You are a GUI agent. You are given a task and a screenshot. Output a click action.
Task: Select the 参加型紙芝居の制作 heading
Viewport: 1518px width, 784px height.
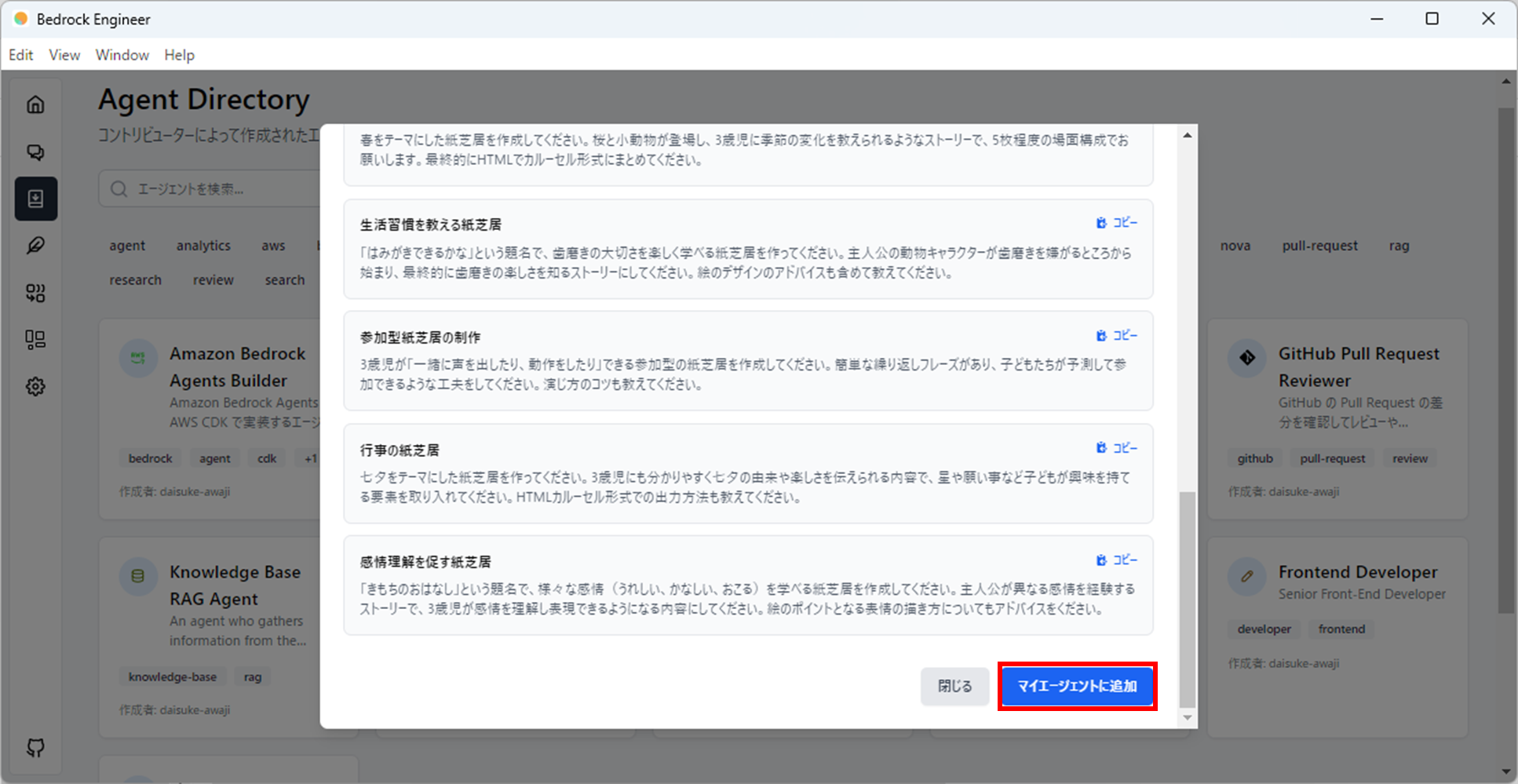click(420, 337)
